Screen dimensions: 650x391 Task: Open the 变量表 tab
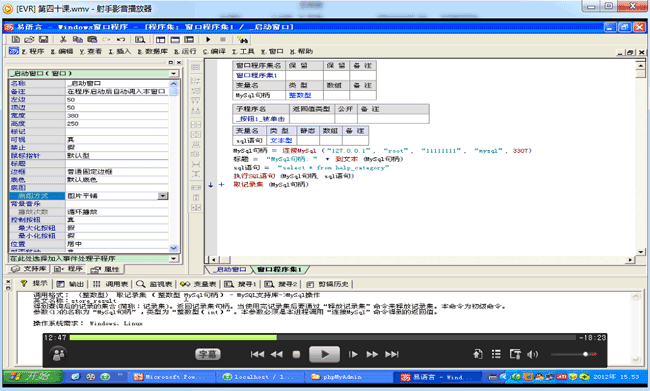coord(199,284)
